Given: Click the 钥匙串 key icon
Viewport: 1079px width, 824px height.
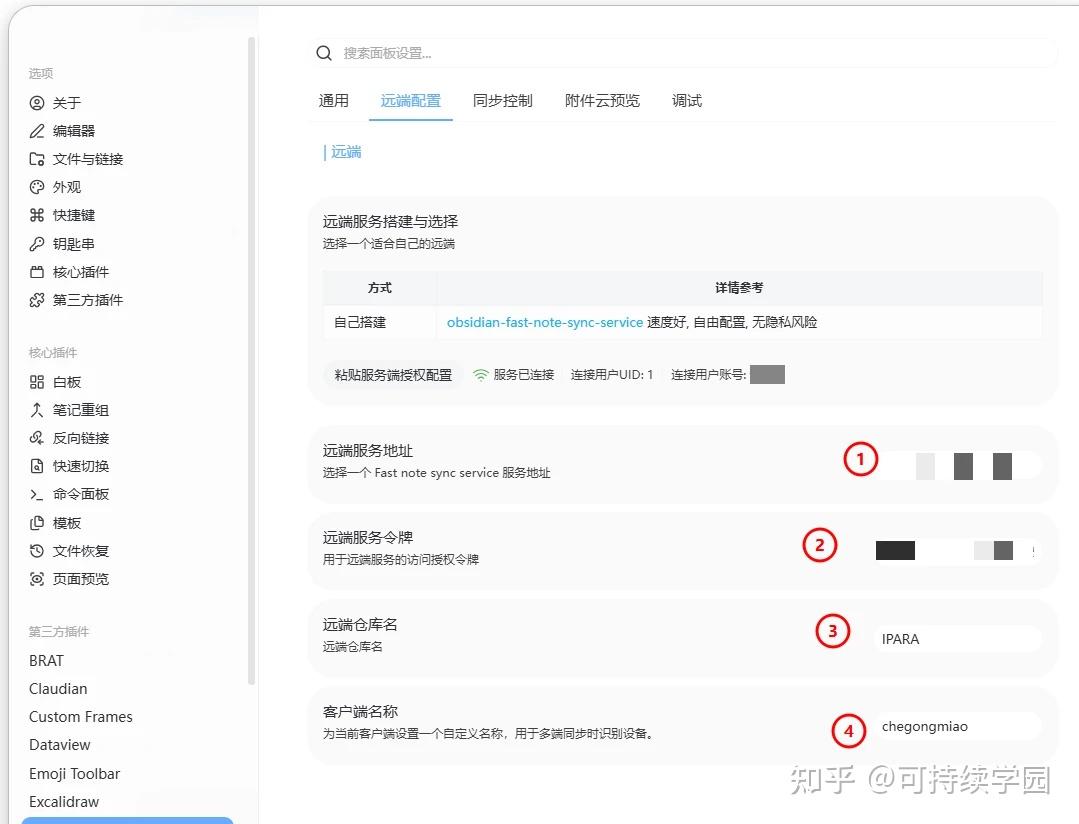Looking at the screenshot, I should point(36,244).
